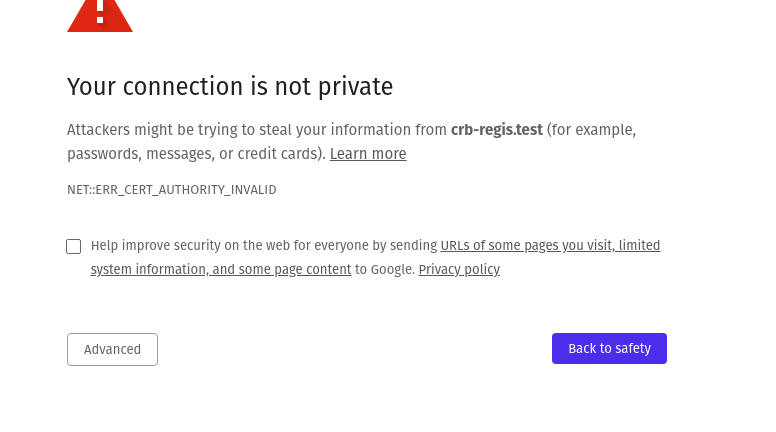Image resolution: width=776 pixels, height=432 pixels.
Task: Click the word 'Attackers' starting the warning paragraph
Action: (98, 130)
